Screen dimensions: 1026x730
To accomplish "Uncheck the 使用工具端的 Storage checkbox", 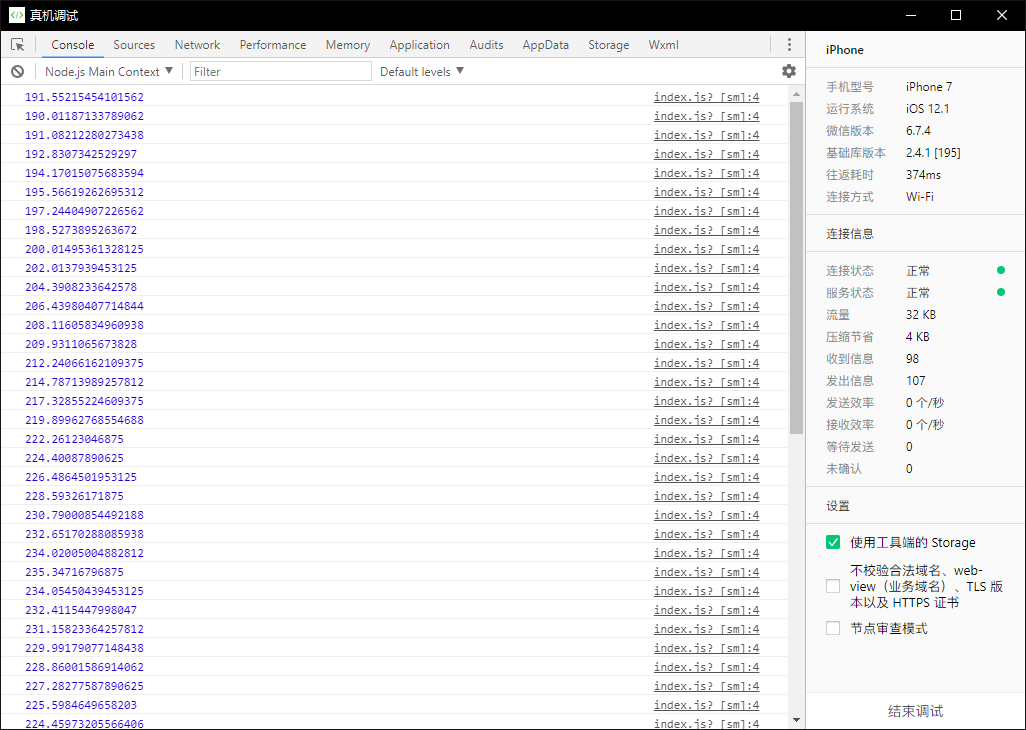I will pos(833,543).
